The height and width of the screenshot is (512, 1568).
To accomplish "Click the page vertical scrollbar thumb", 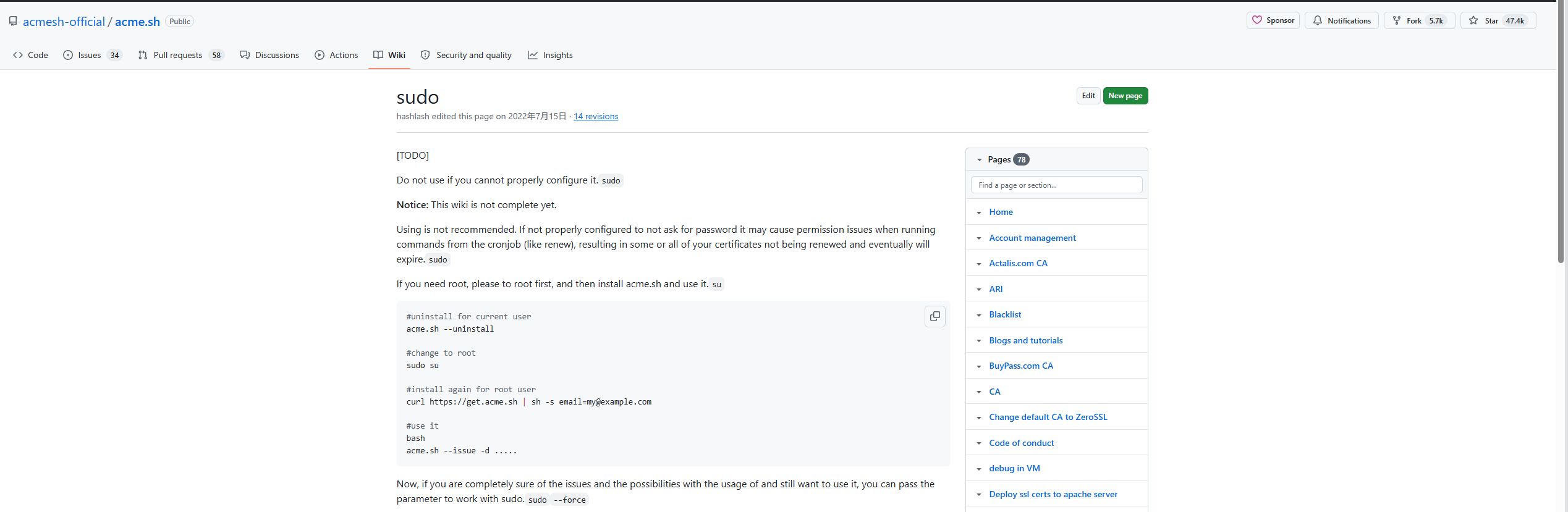I will (x=1561, y=132).
